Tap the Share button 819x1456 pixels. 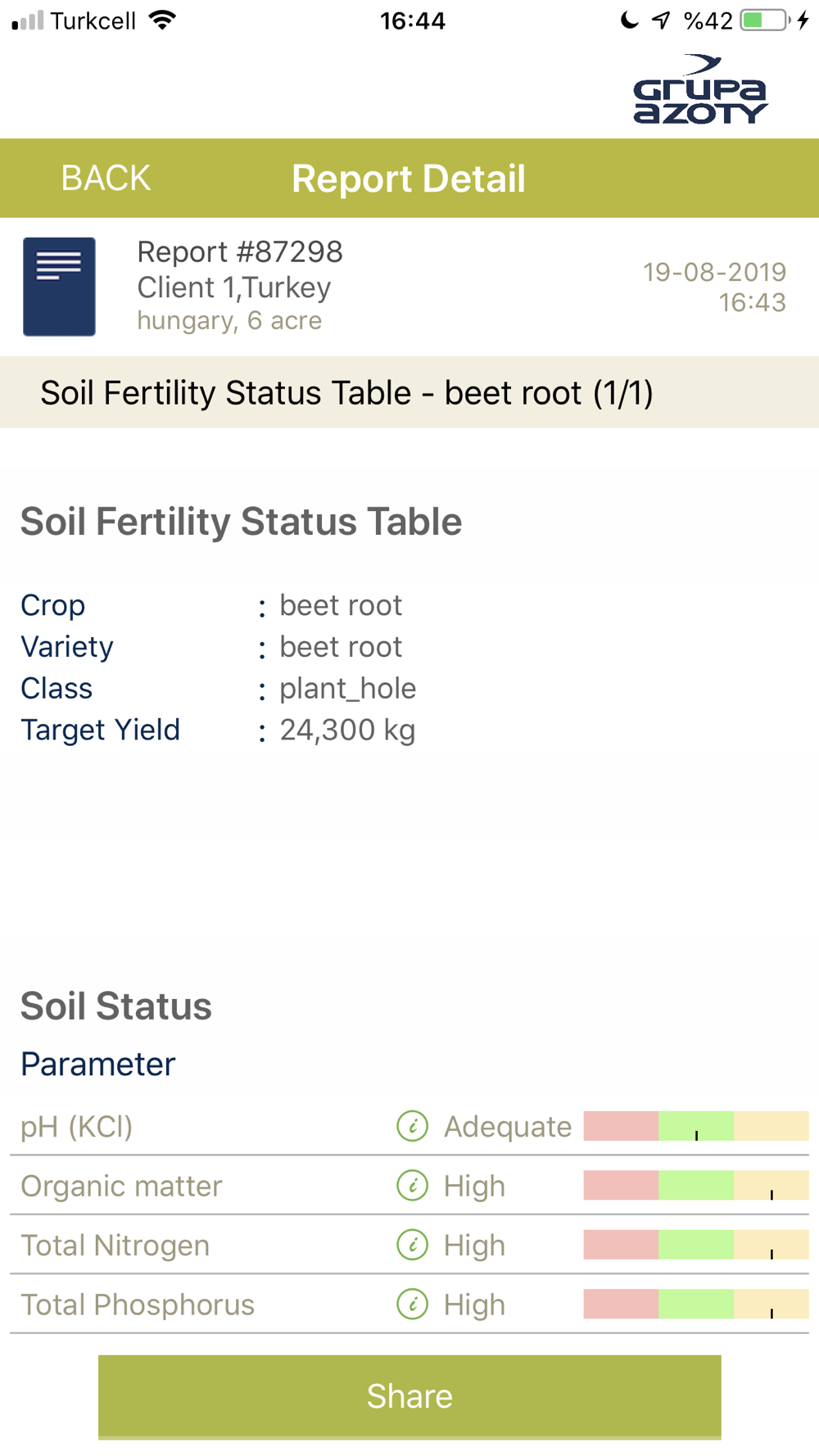409,1396
